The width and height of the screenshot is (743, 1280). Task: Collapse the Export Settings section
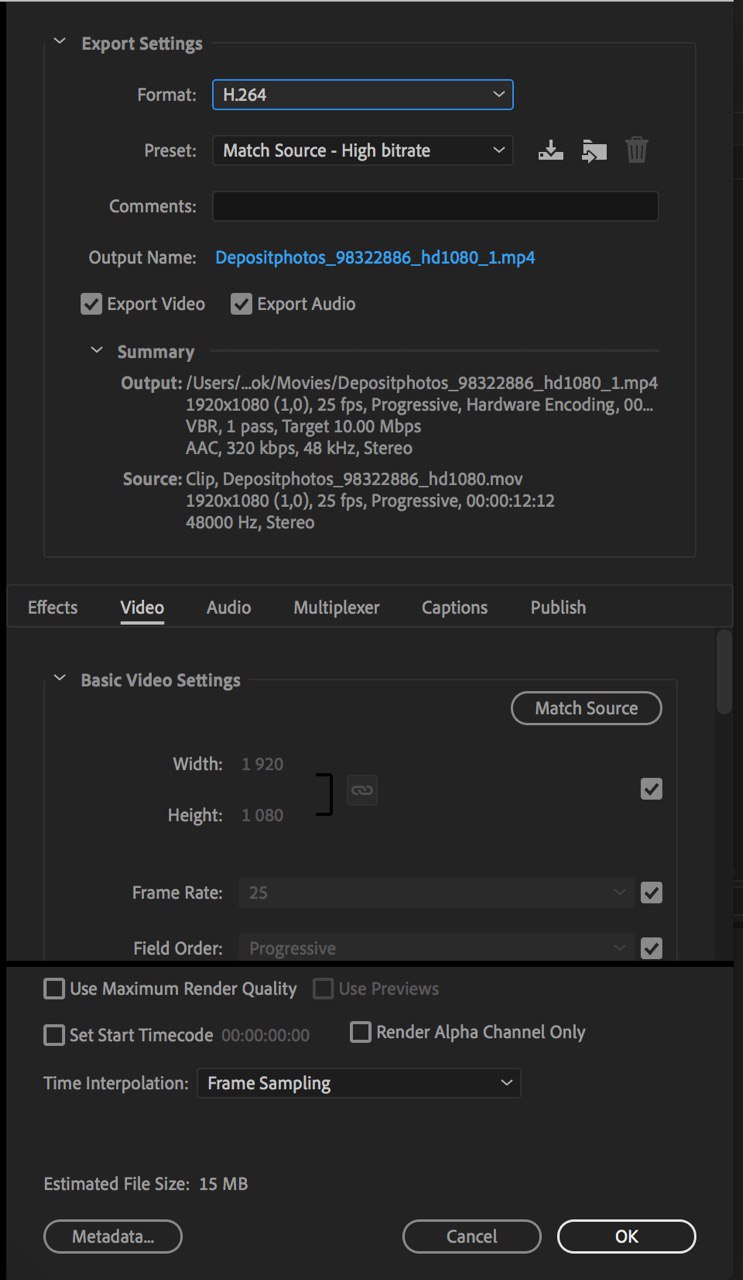click(x=60, y=43)
